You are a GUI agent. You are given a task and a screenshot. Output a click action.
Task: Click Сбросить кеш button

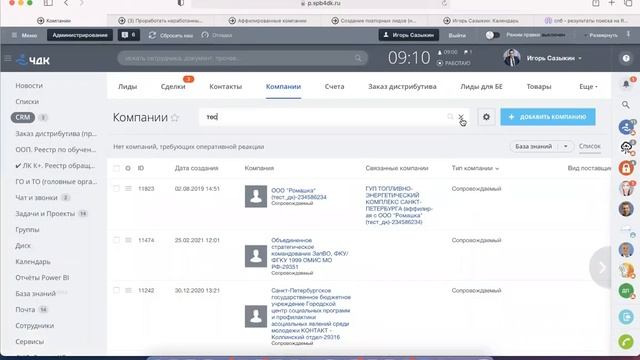point(171,36)
